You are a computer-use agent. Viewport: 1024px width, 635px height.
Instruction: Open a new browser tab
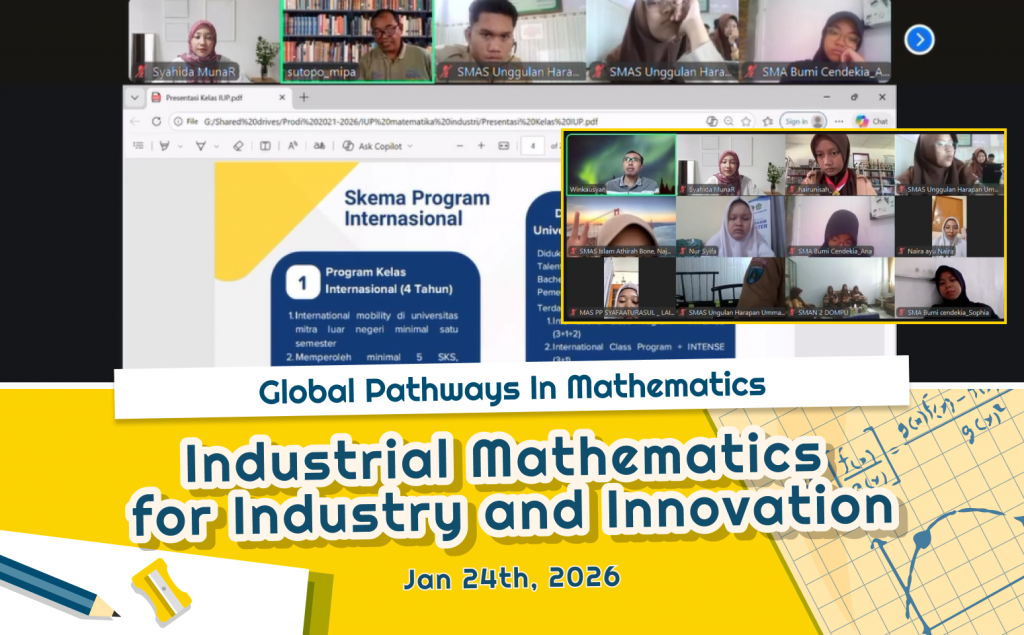point(304,97)
